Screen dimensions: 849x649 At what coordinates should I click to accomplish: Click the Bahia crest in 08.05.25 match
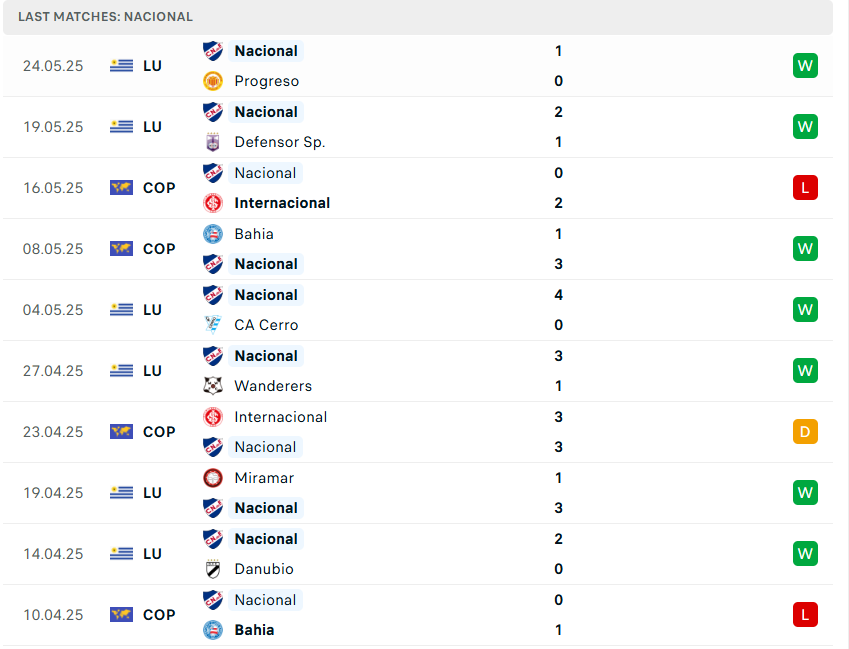coord(212,234)
